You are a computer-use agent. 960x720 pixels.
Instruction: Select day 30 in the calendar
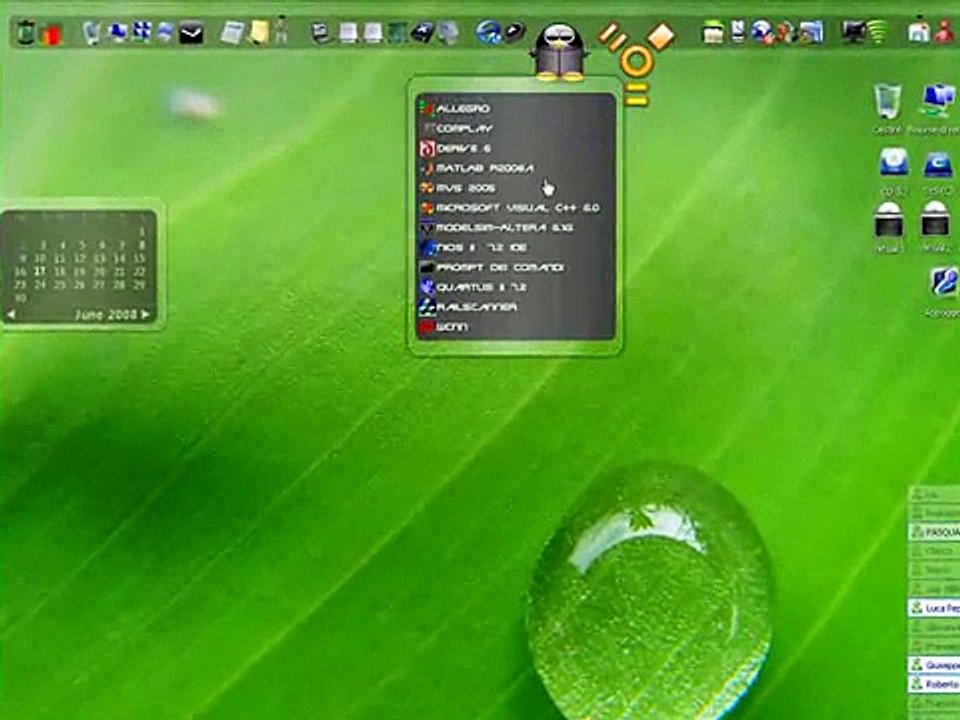click(x=20, y=298)
